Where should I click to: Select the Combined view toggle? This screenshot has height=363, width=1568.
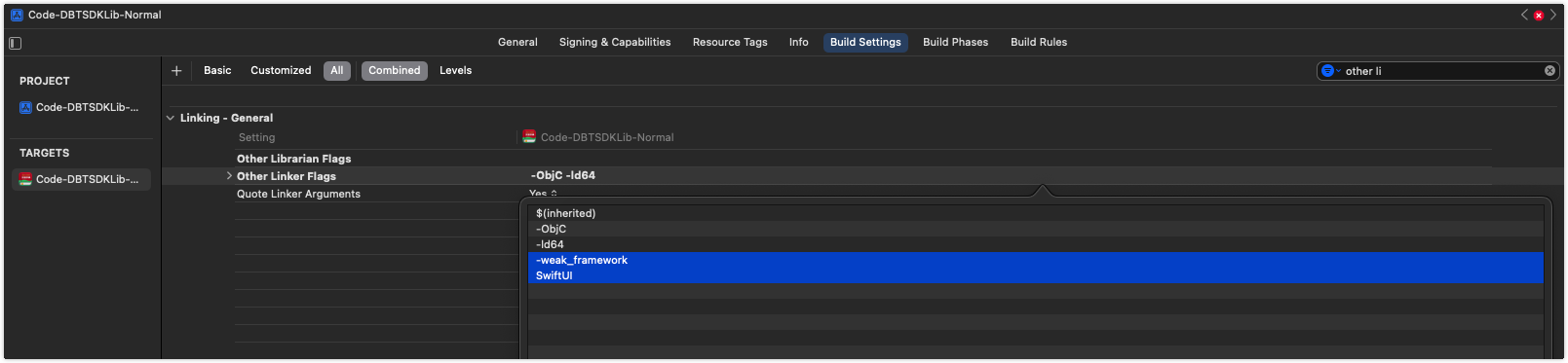tap(395, 71)
